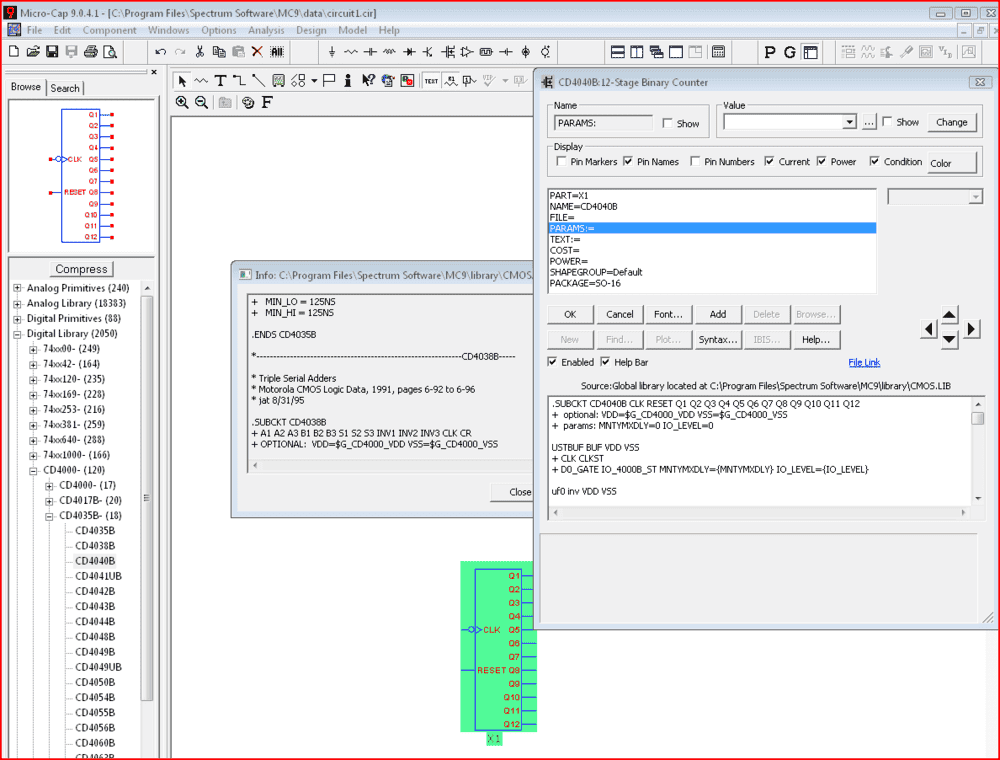The width and height of the screenshot is (1000, 760).
Task: Select the orthogonal Wire mode tool
Action: 239,81
